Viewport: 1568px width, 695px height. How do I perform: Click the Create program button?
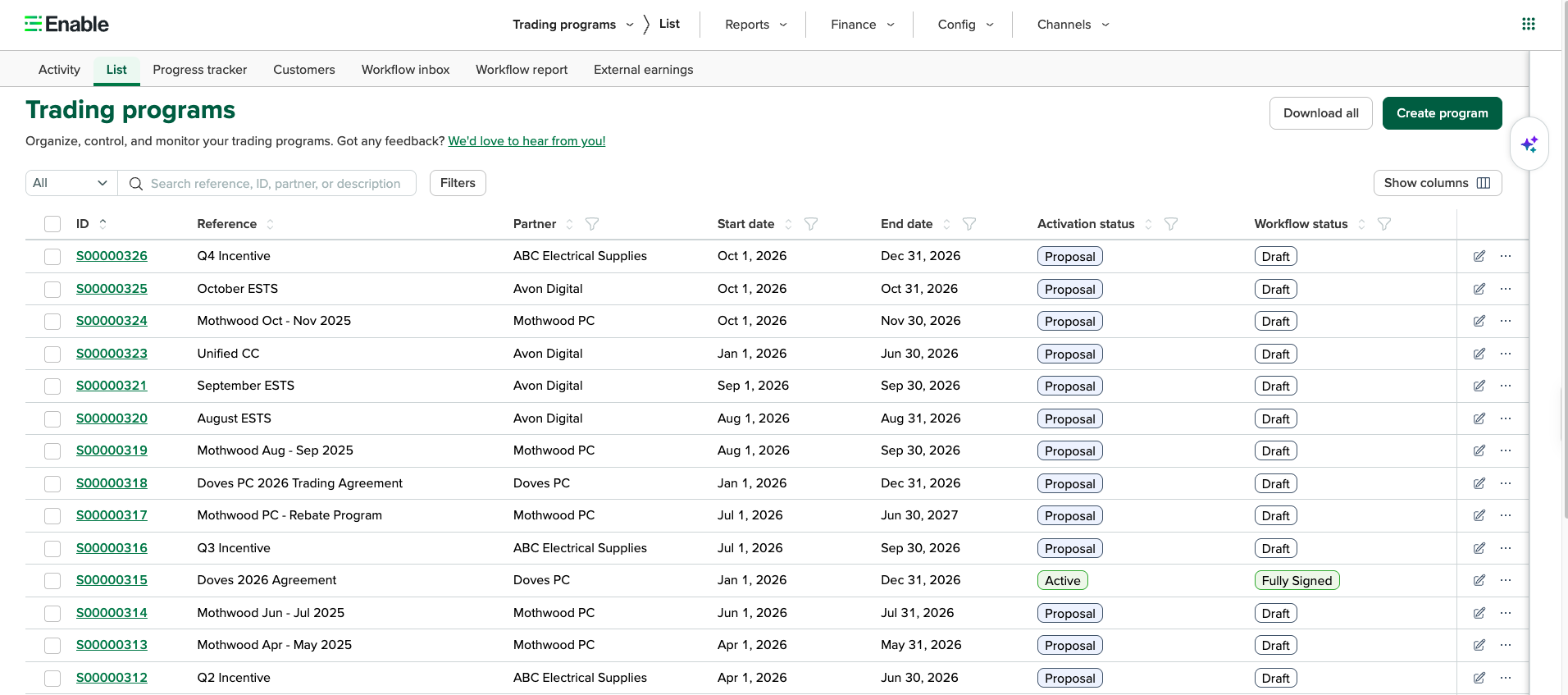1442,113
